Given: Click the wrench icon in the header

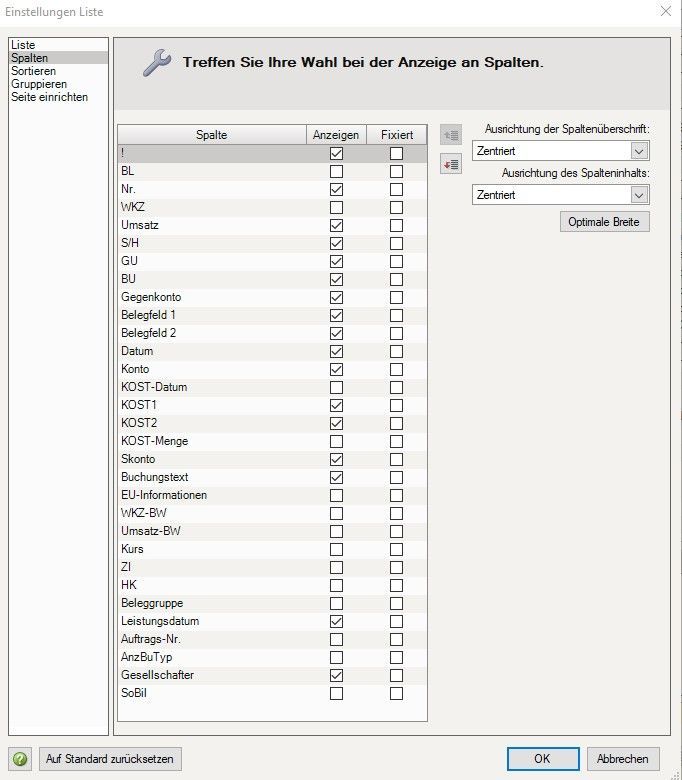Looking at the screenshot, I should point(157,62).
